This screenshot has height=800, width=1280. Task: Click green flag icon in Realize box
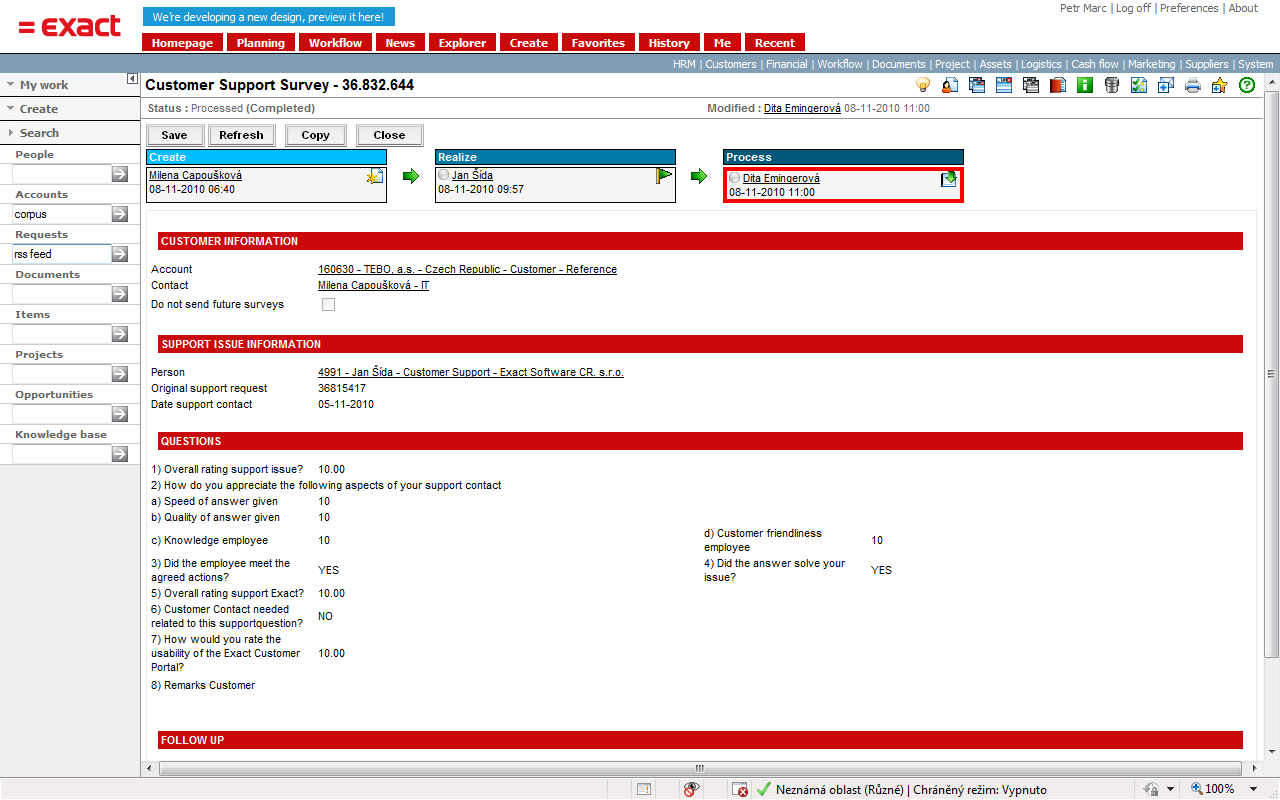tap(664, 176)
